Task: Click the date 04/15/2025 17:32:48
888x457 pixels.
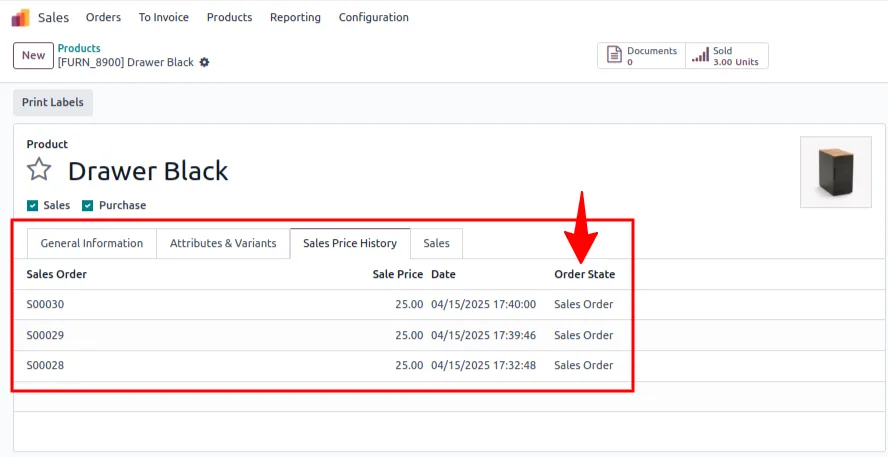Action: [484, 366]
